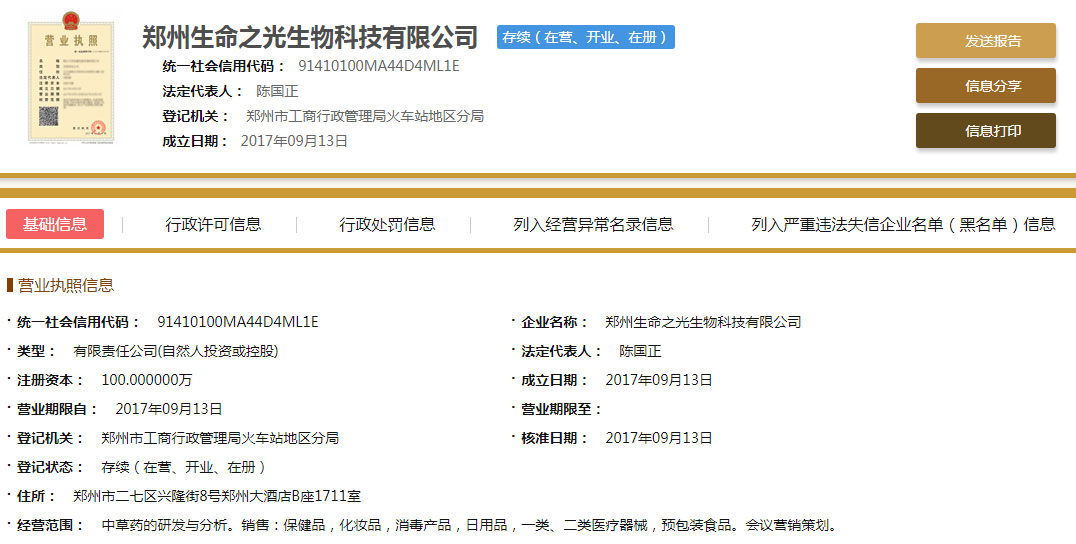The width and height of the screenshot is (1076, 544).
Task: Select the 基础信息 tab
Action: pos(55,224)
